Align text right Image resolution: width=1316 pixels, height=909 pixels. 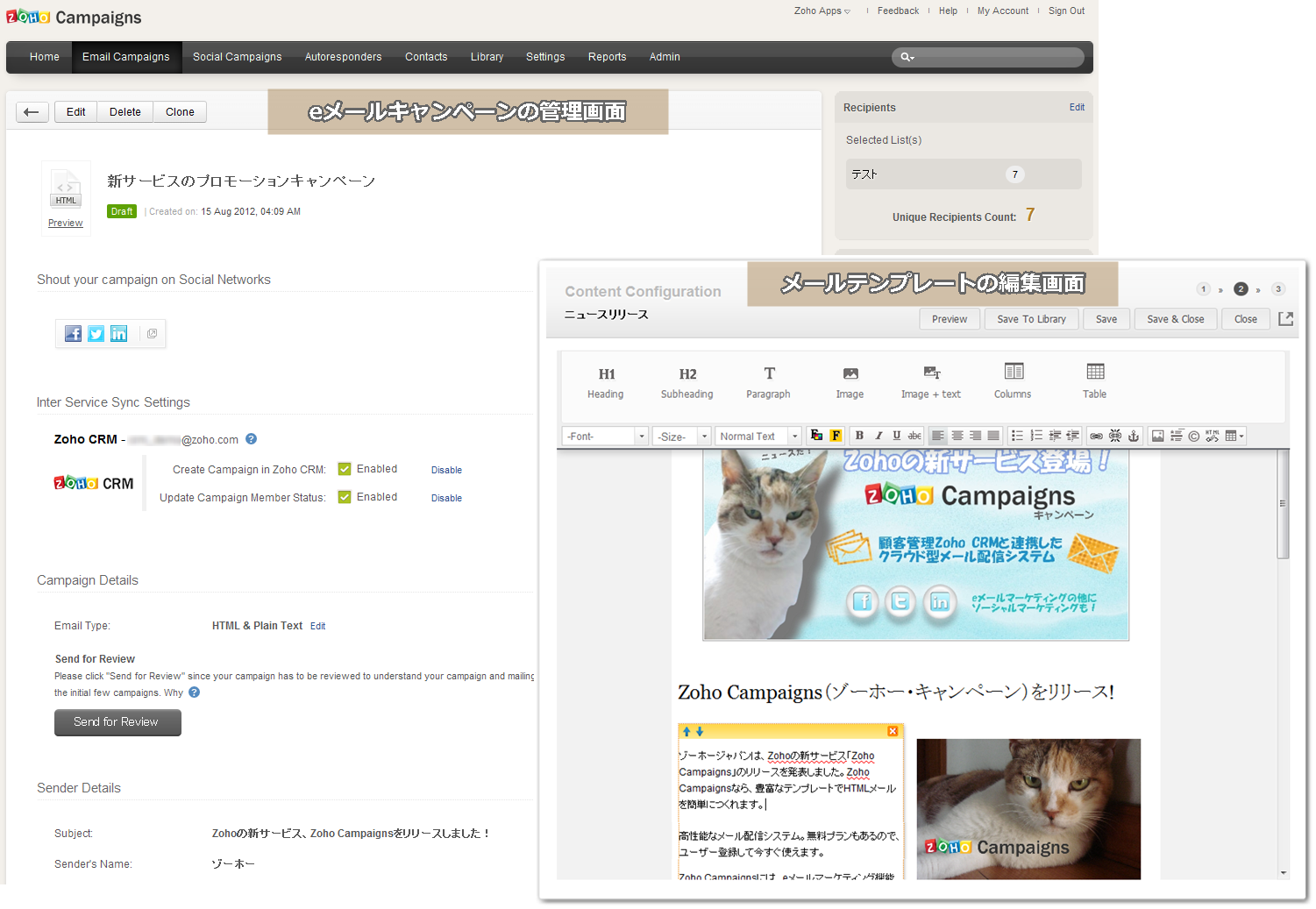pos(975,436)
